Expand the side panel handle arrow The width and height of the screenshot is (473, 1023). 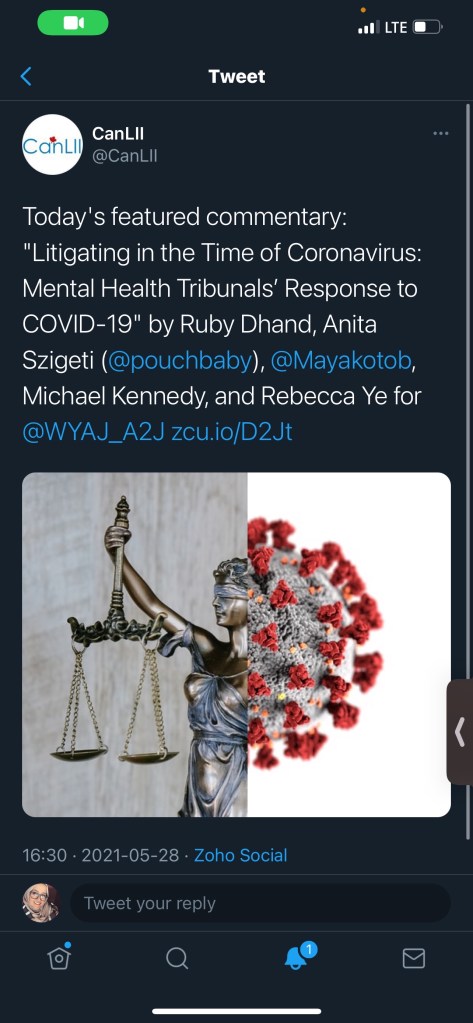tap(460, 732)
